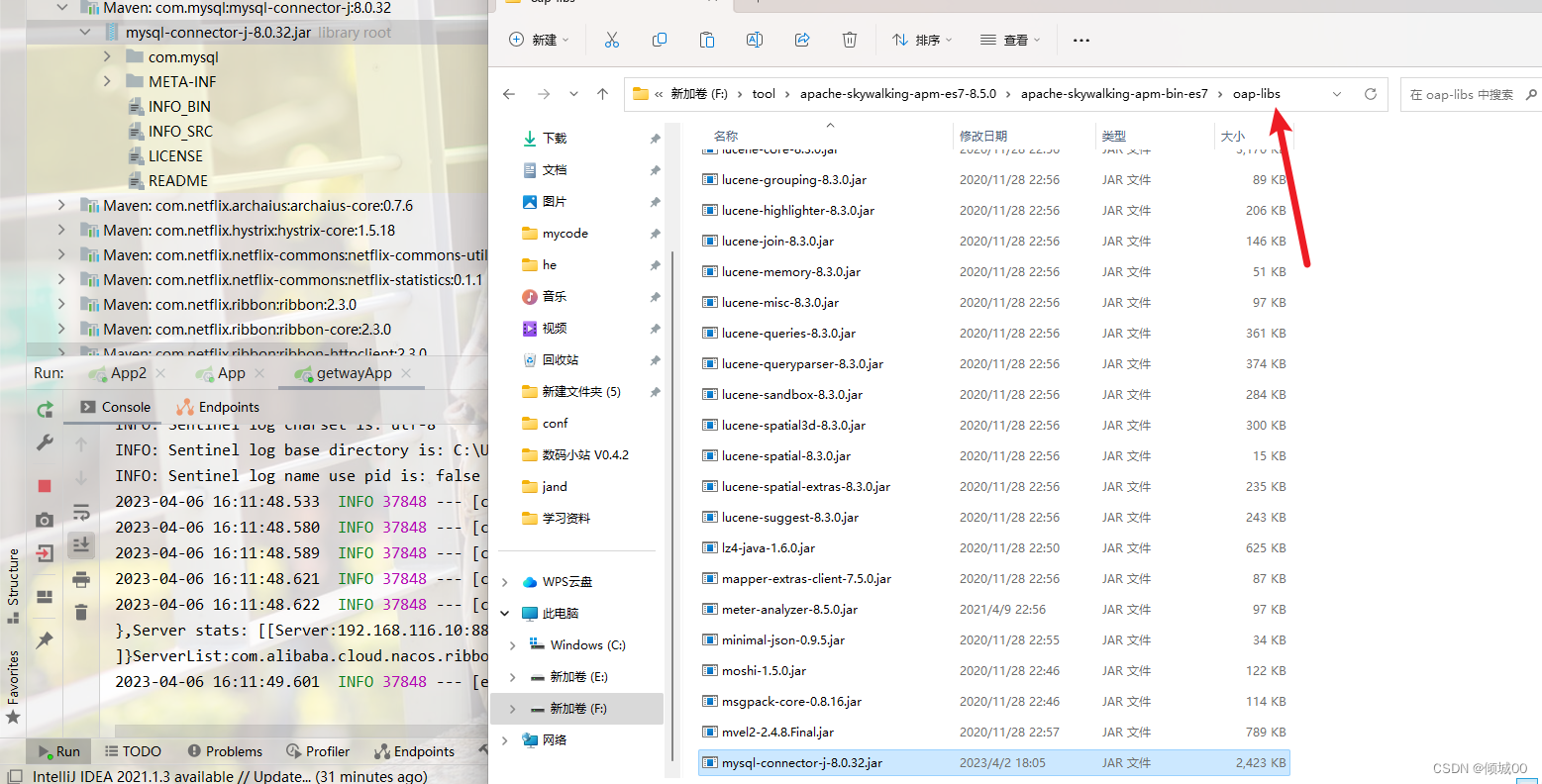Click the Exit icon in Run panel
Viewport: 1542px width, 784px height.
tap(45, 553)
